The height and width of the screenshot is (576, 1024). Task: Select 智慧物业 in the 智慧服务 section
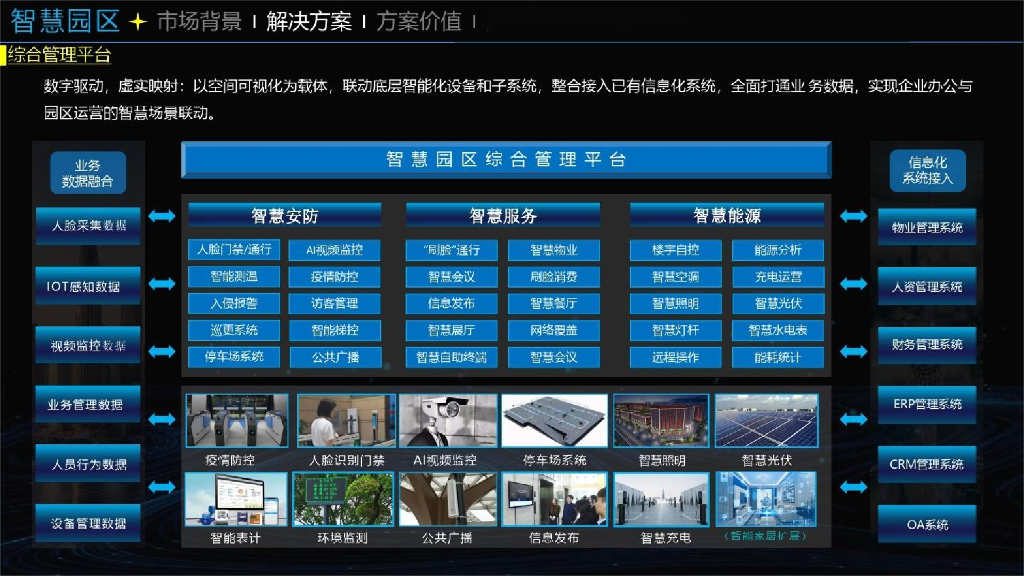tap(553, 250)
